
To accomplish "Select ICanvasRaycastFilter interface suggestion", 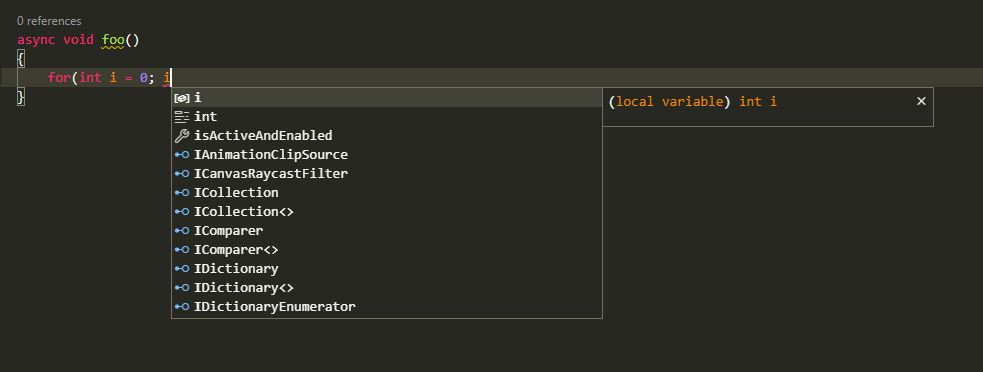I will click(387, 174).
